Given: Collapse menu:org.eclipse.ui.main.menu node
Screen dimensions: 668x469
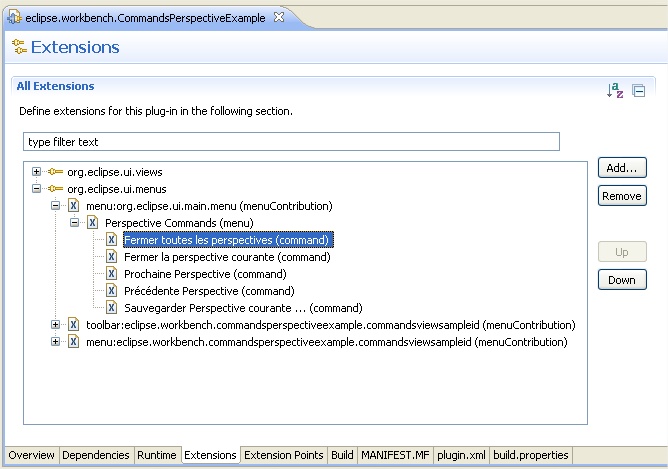Looking at the screenshot, I should click(x=55, y=206).
